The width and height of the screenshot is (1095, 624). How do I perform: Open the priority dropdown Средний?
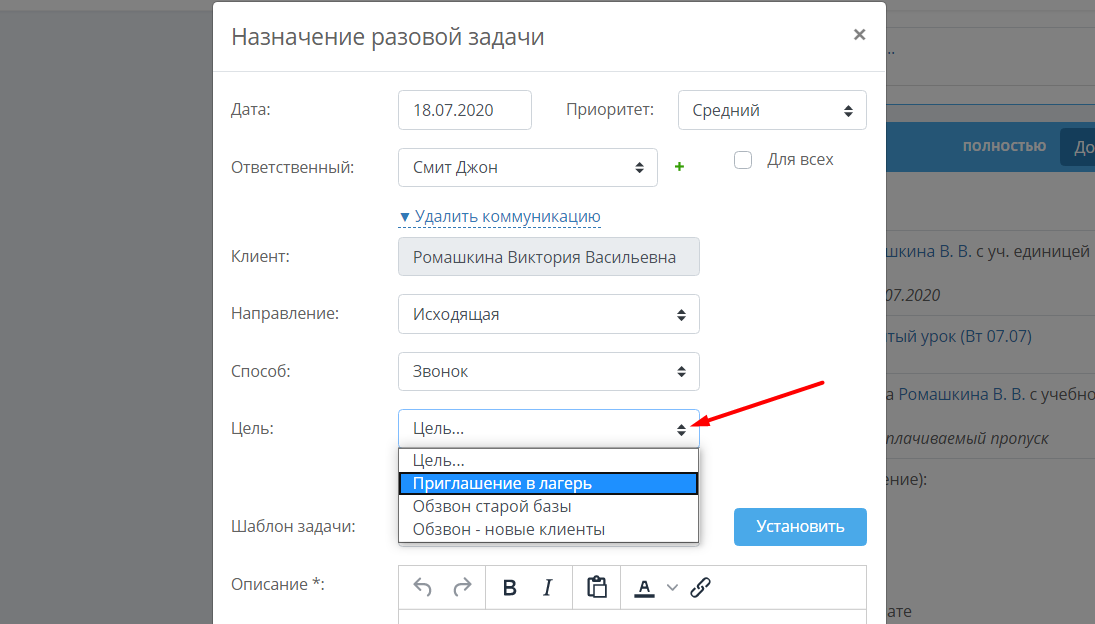[772, 110]
